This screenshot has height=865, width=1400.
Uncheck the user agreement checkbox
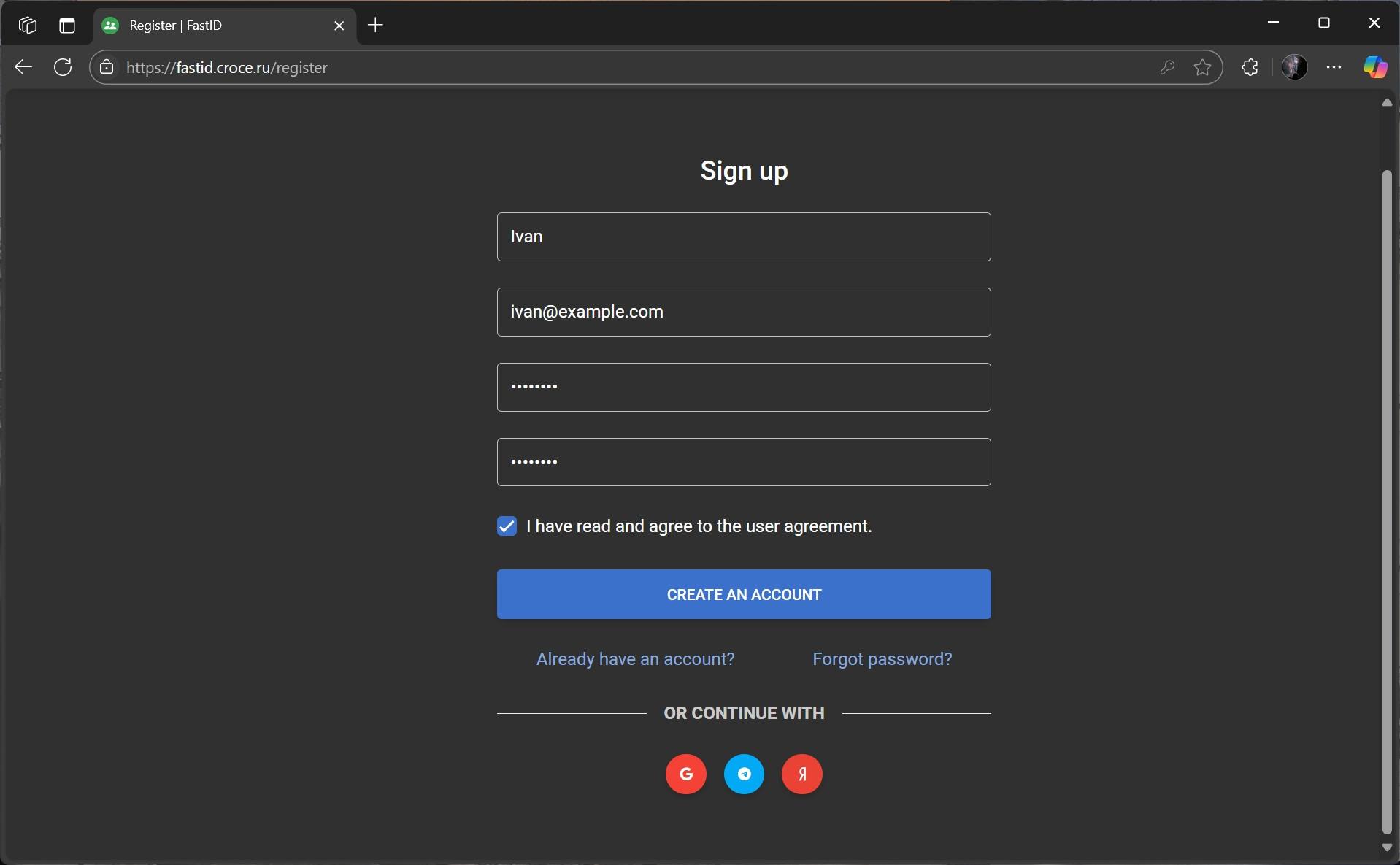(507, 526)
